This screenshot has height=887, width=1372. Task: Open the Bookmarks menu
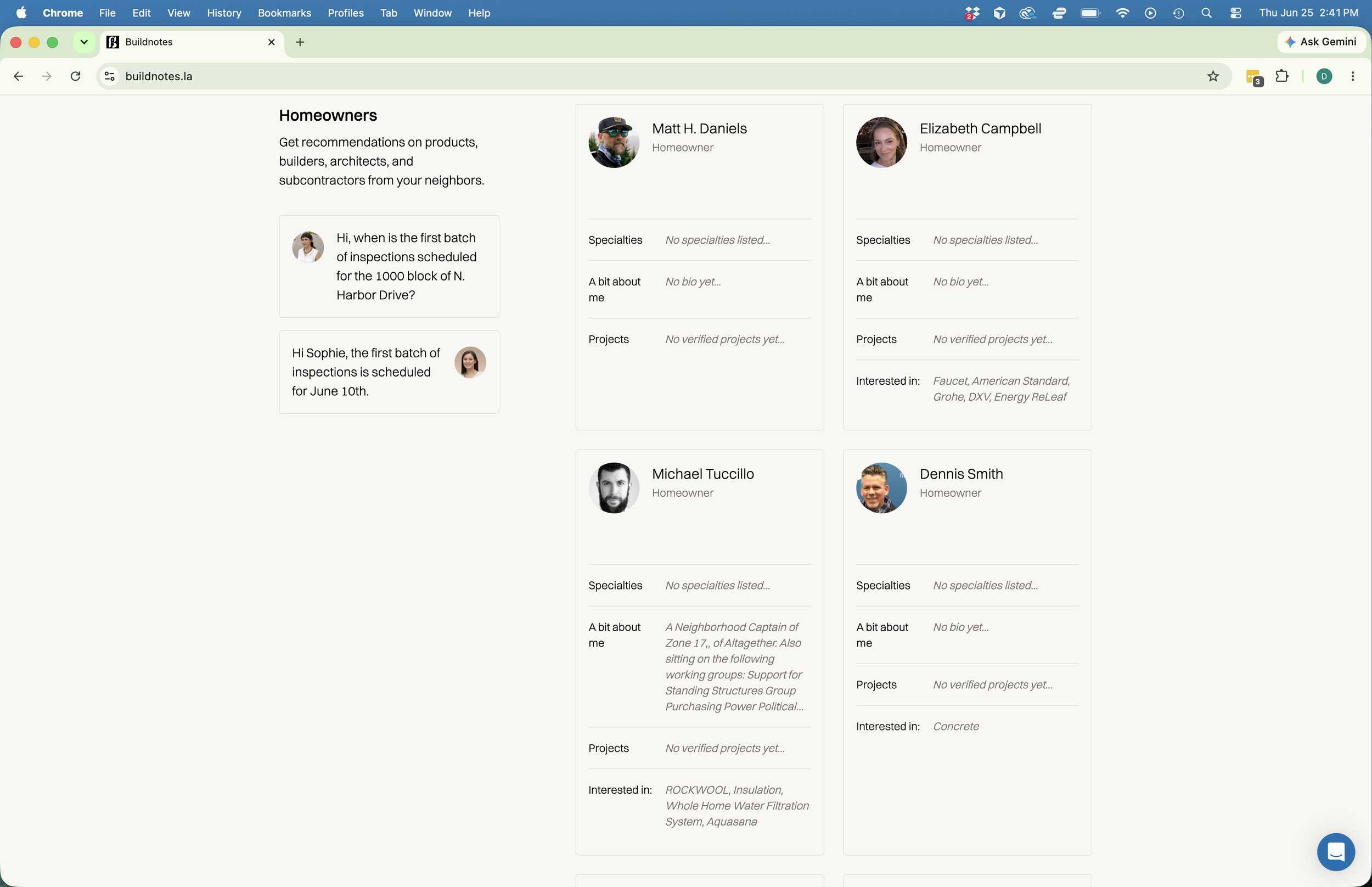[284, 13]
